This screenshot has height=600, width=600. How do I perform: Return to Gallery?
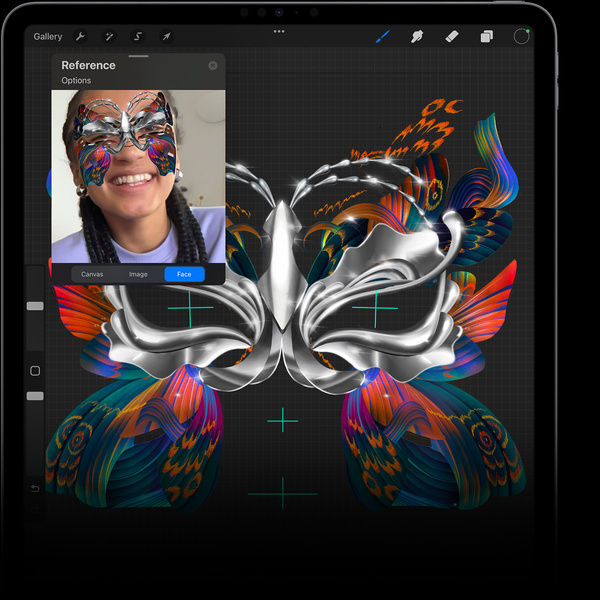click(48, 37)
